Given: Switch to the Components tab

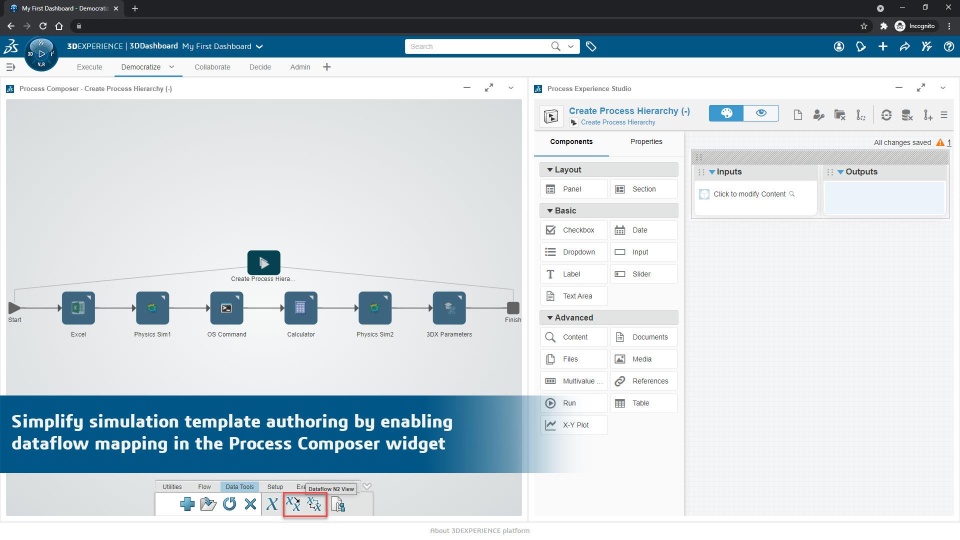Looking at the screenshot, I should click(571, 141).
